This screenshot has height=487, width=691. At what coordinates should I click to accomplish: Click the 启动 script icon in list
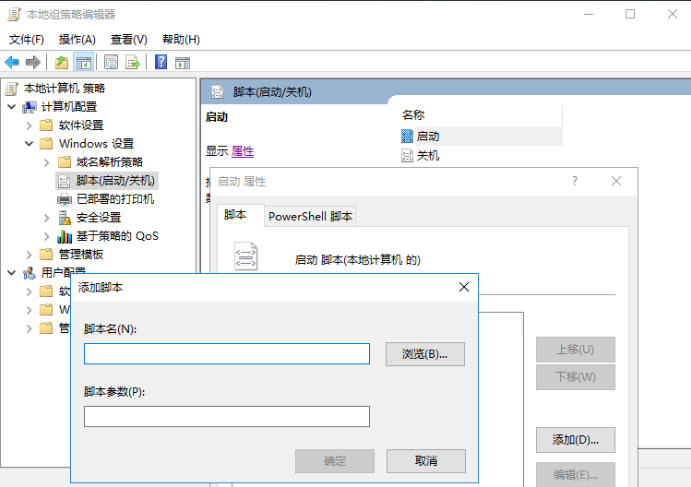tap(407, 136)
